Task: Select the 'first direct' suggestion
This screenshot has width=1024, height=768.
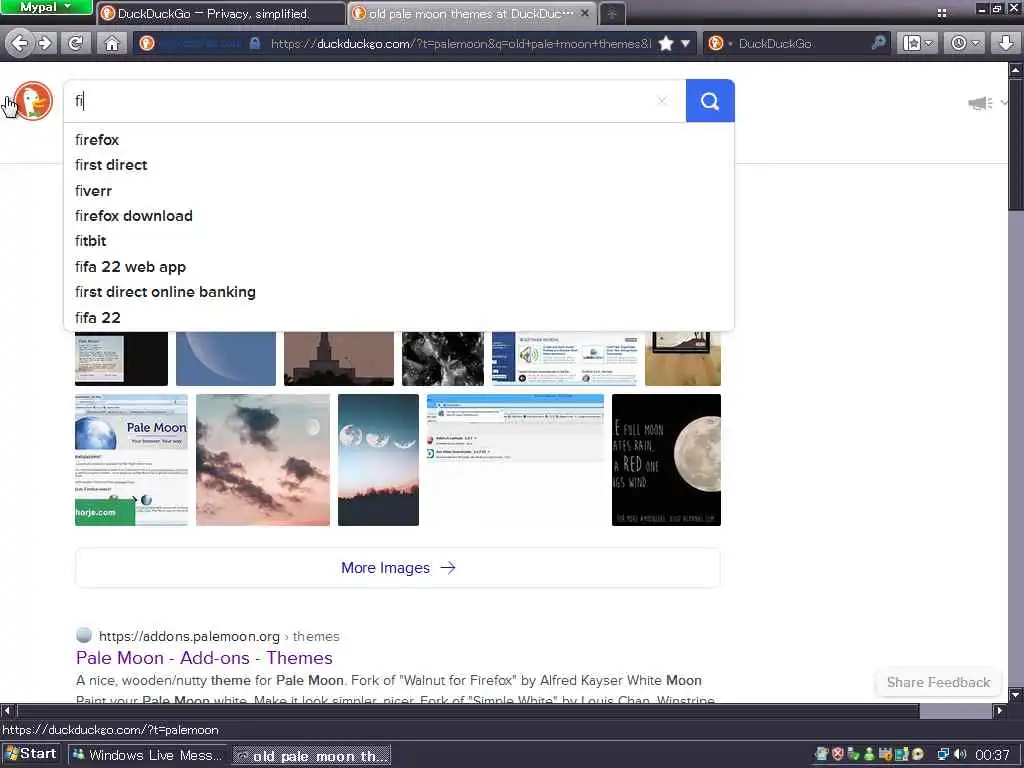Action: click(x=398, y=165)
